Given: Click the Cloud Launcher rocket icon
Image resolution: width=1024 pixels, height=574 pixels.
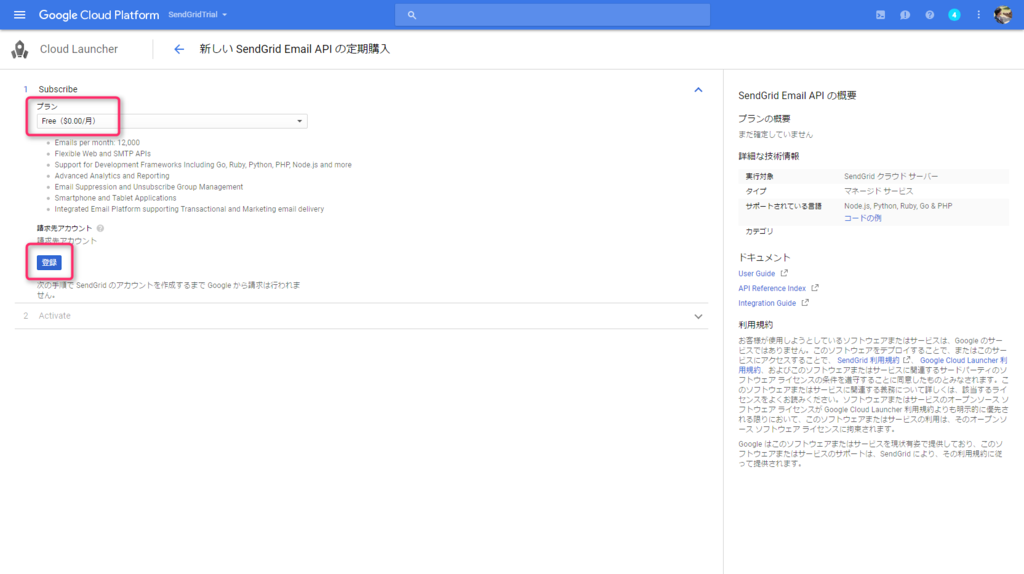Looking at the screenshot, I should pos(20,49).
